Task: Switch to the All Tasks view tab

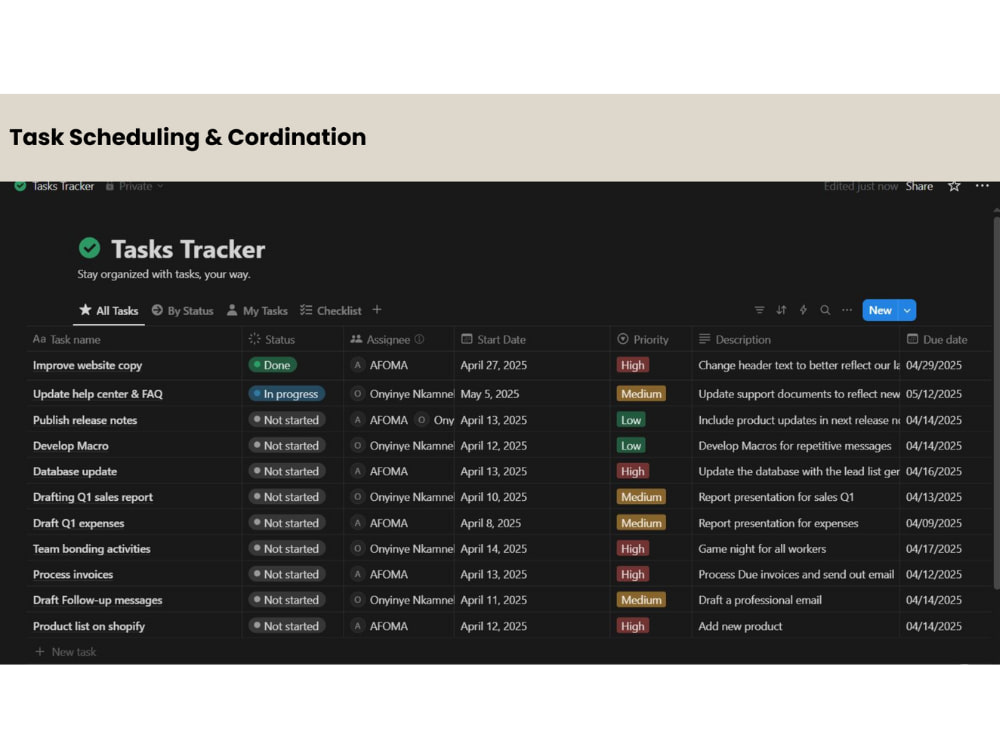Action: coord(109,311)
